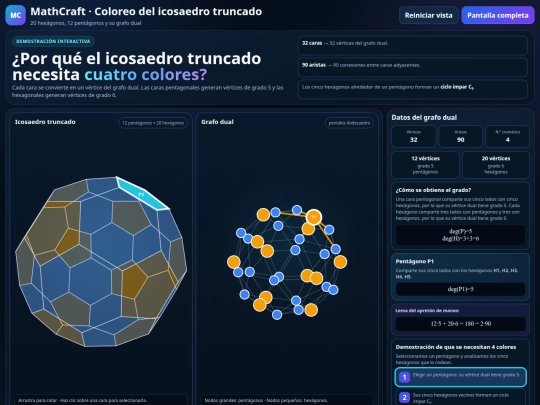Click 'Demostración de que se necesitan 4 colores'
The height and width of the screenshot is (405, 540).
tap(456, 347)
